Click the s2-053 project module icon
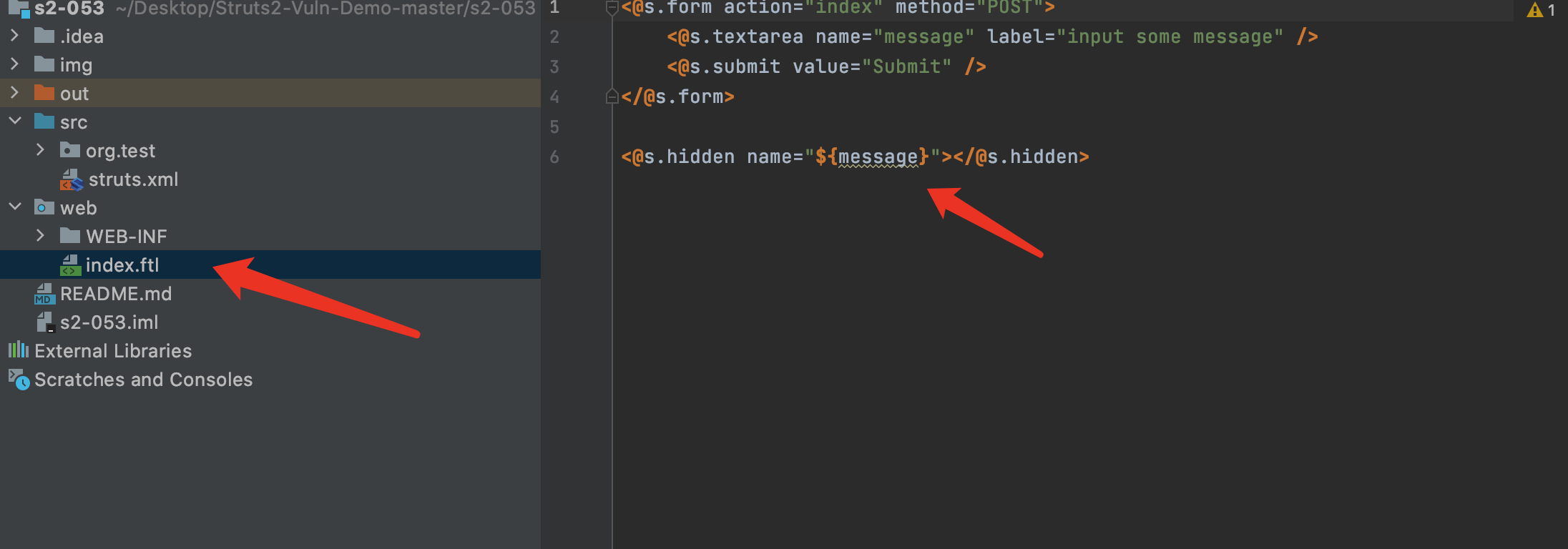1568x549 pixels. [x=19, y=9]
